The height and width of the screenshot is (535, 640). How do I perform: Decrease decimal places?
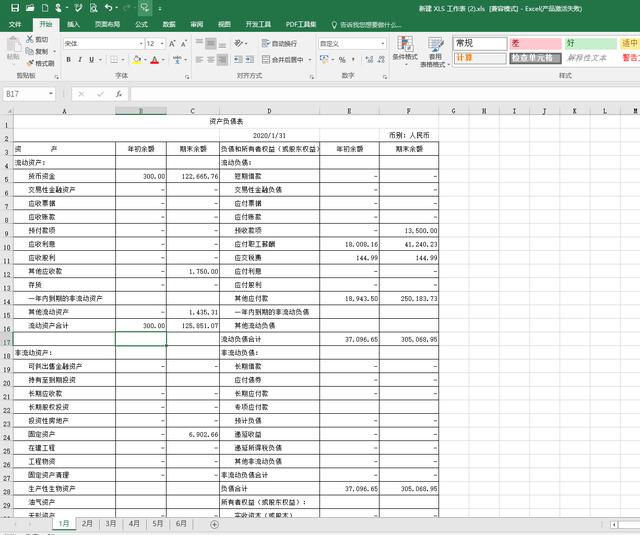pyautogui.click(x=382, y=60)
